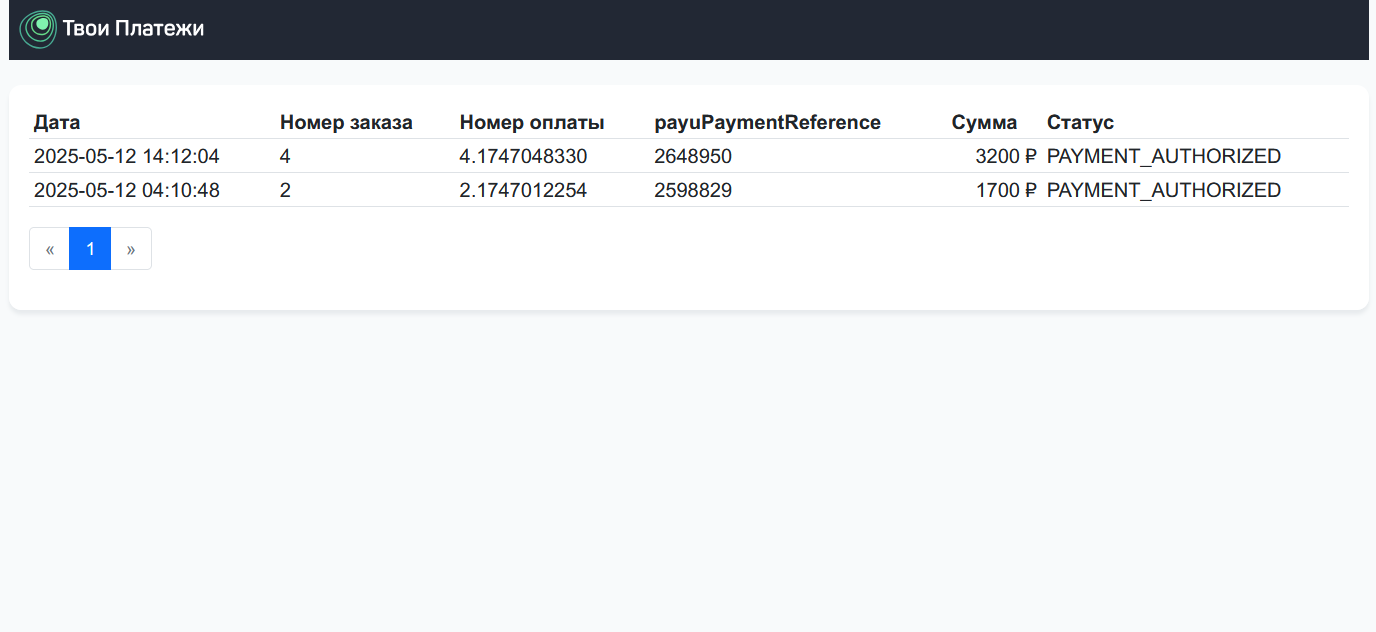1376x632 pixels.
Task: Click the 1700 ₽ amount cell
Action: point(1005,190)
